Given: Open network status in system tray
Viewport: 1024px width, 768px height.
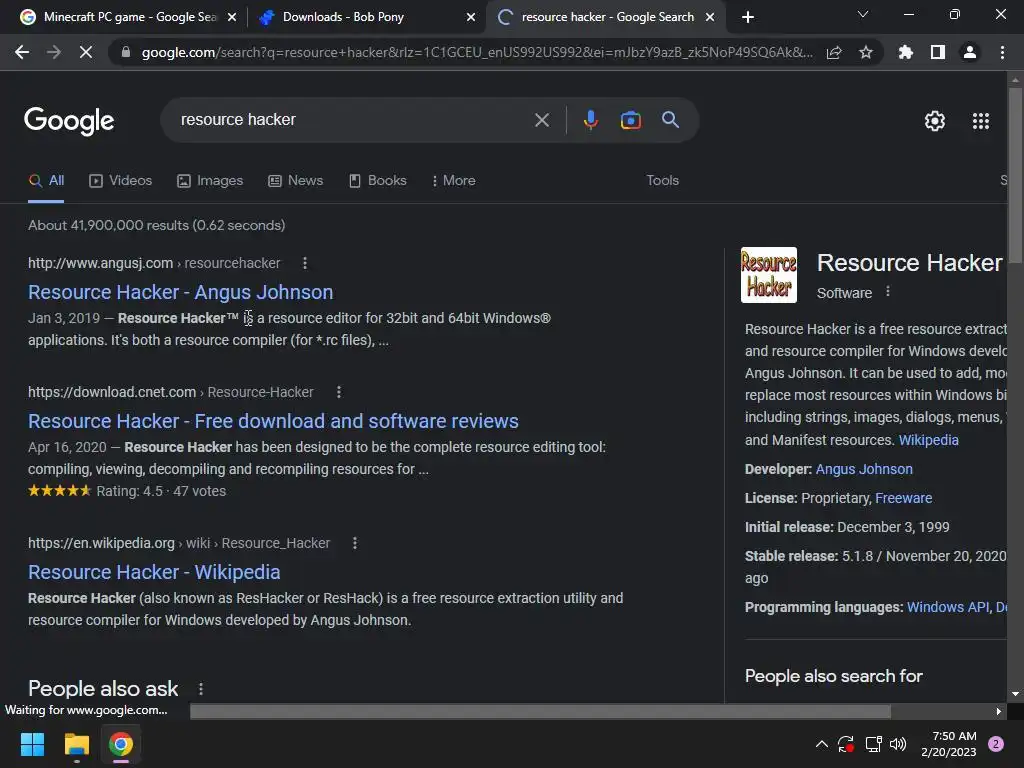Looking at the screenshot, I should point(873,744).
